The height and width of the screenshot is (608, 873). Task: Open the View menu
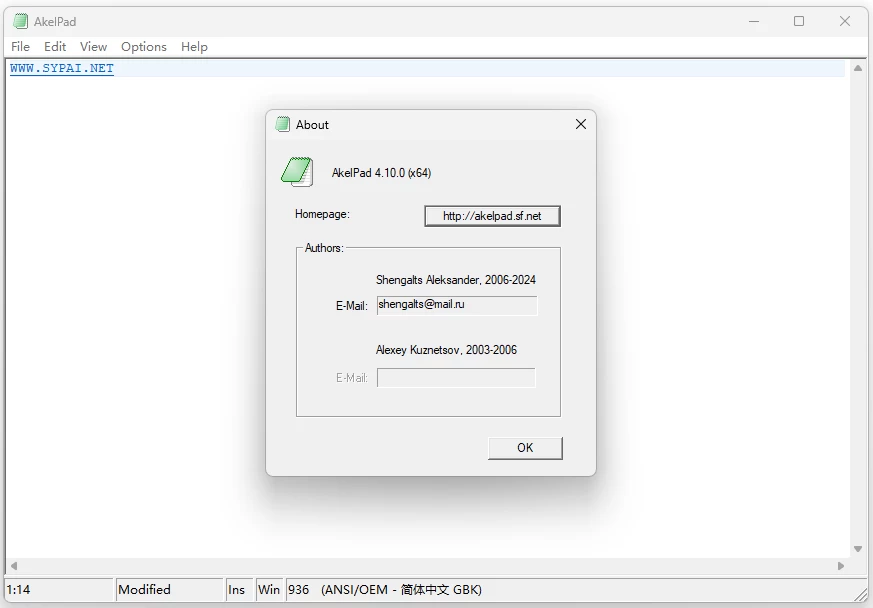tap(92, 46)
